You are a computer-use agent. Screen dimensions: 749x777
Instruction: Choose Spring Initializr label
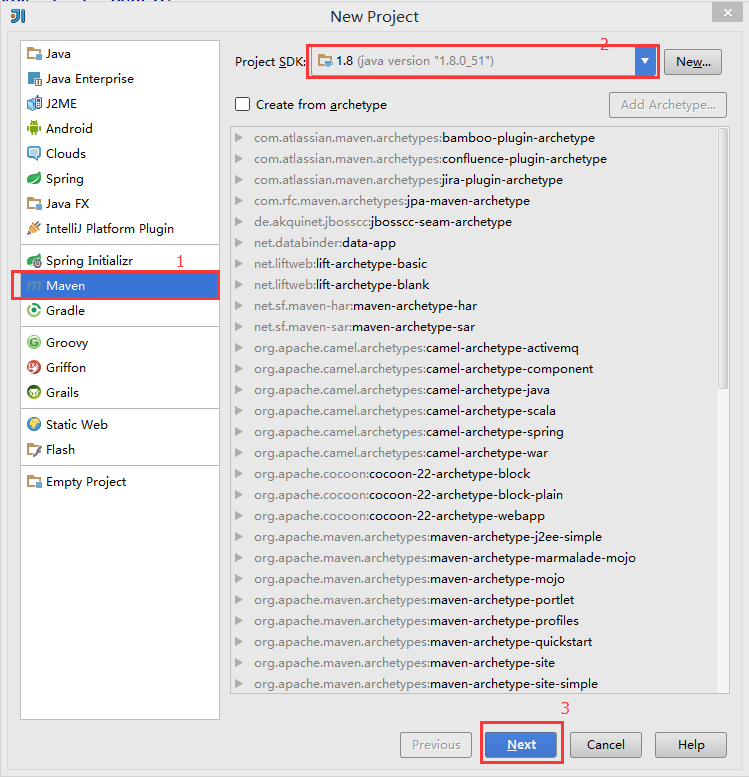pos(89,261)
